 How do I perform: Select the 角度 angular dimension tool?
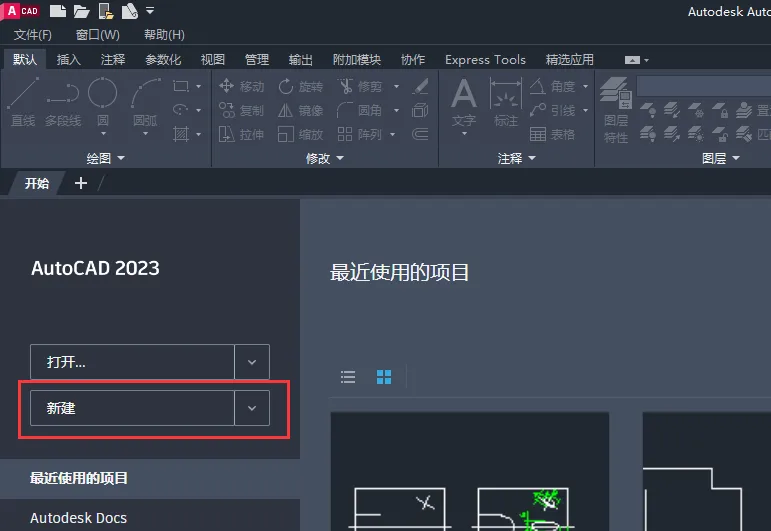point(553,86)
